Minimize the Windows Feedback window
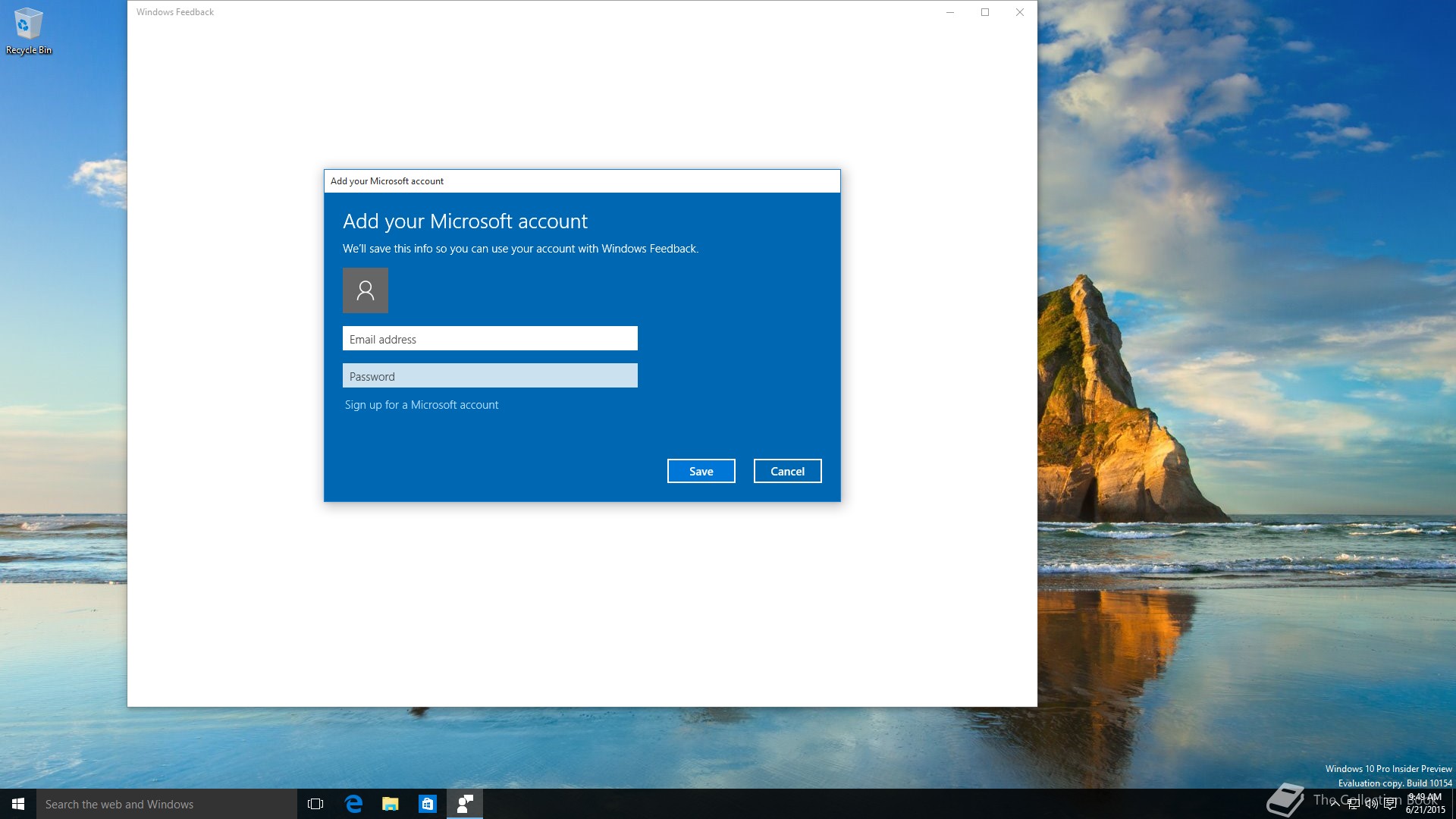The image size is (1456, 819). (x=950, y=12)
